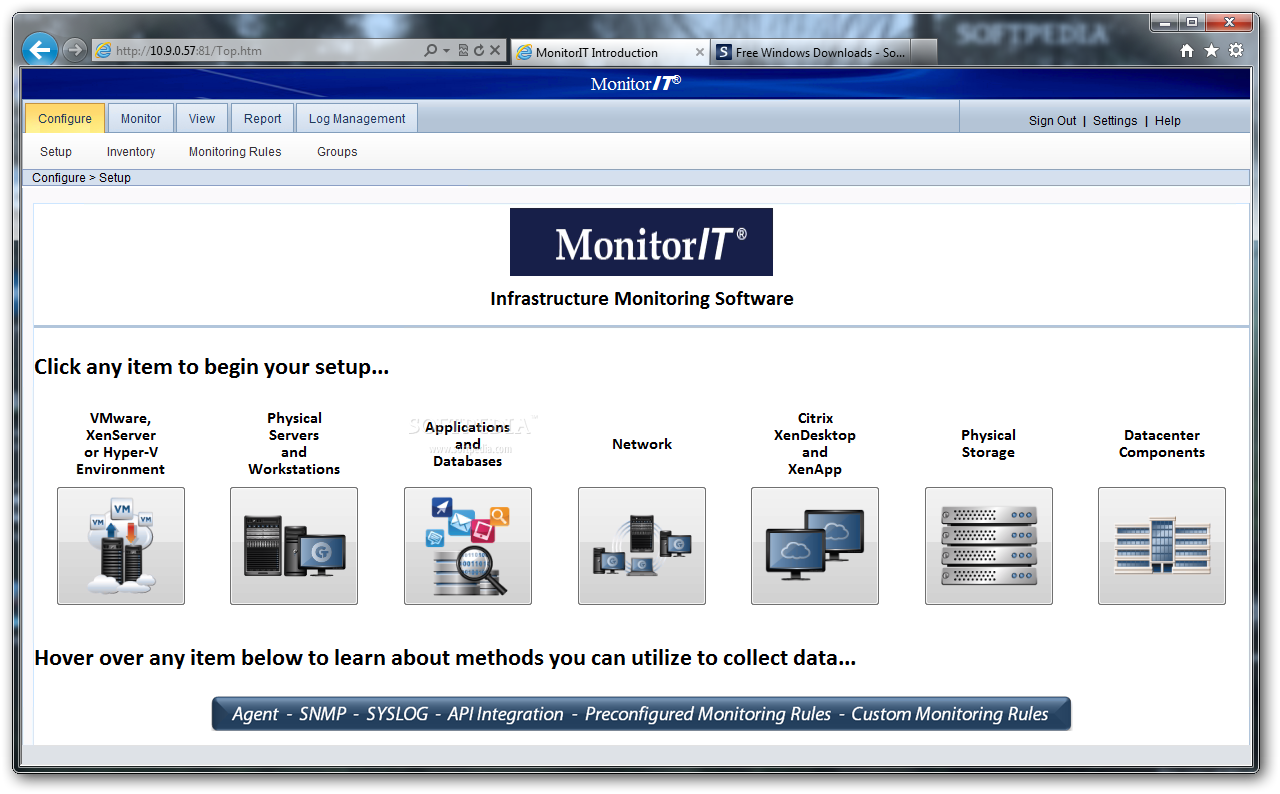Click the browser forward arrow

[x=74, y=50]
